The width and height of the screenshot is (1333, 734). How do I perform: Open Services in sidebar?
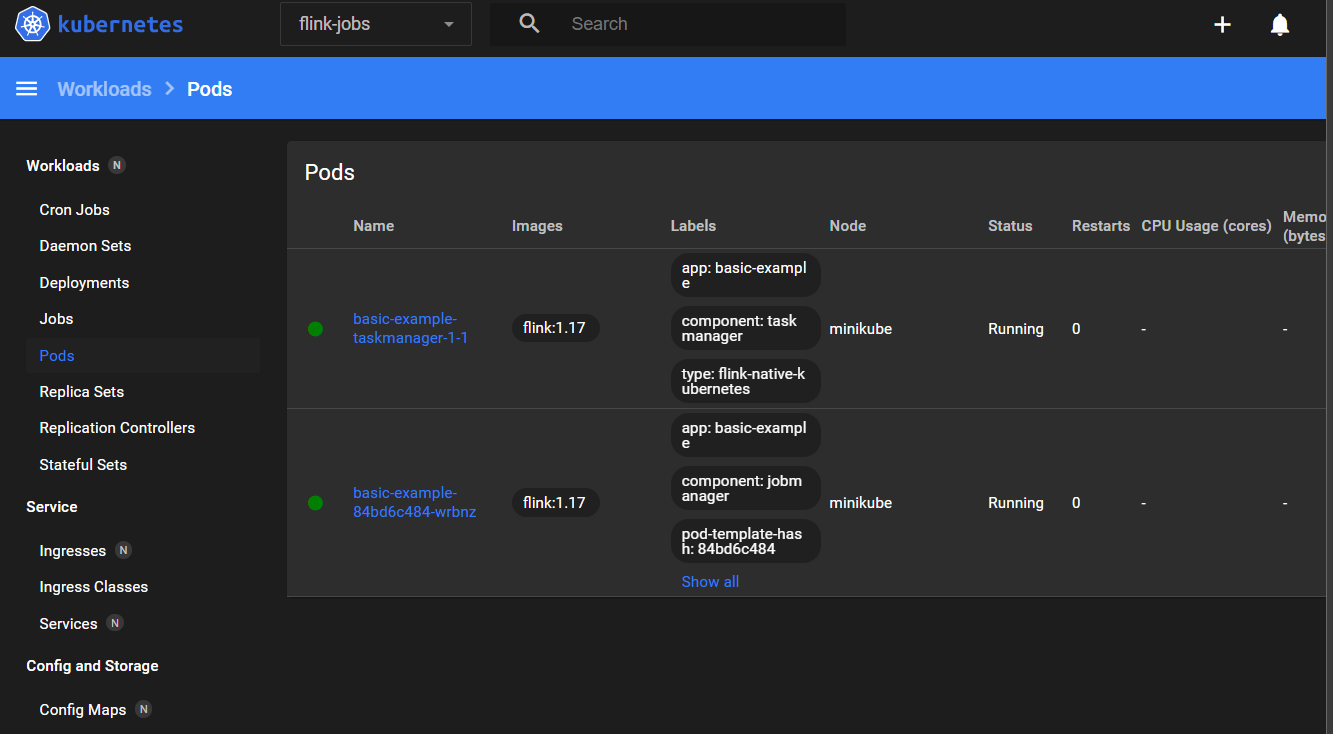68,624
